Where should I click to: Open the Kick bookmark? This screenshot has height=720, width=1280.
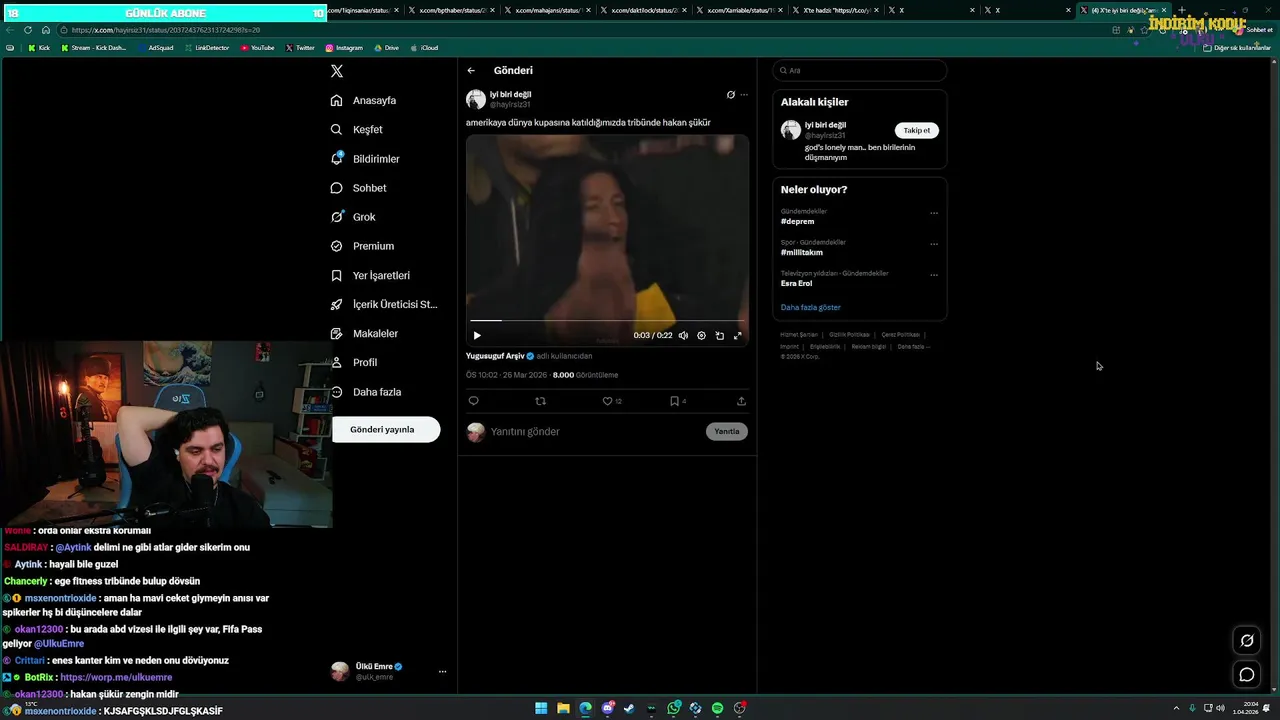coord(39,48)
